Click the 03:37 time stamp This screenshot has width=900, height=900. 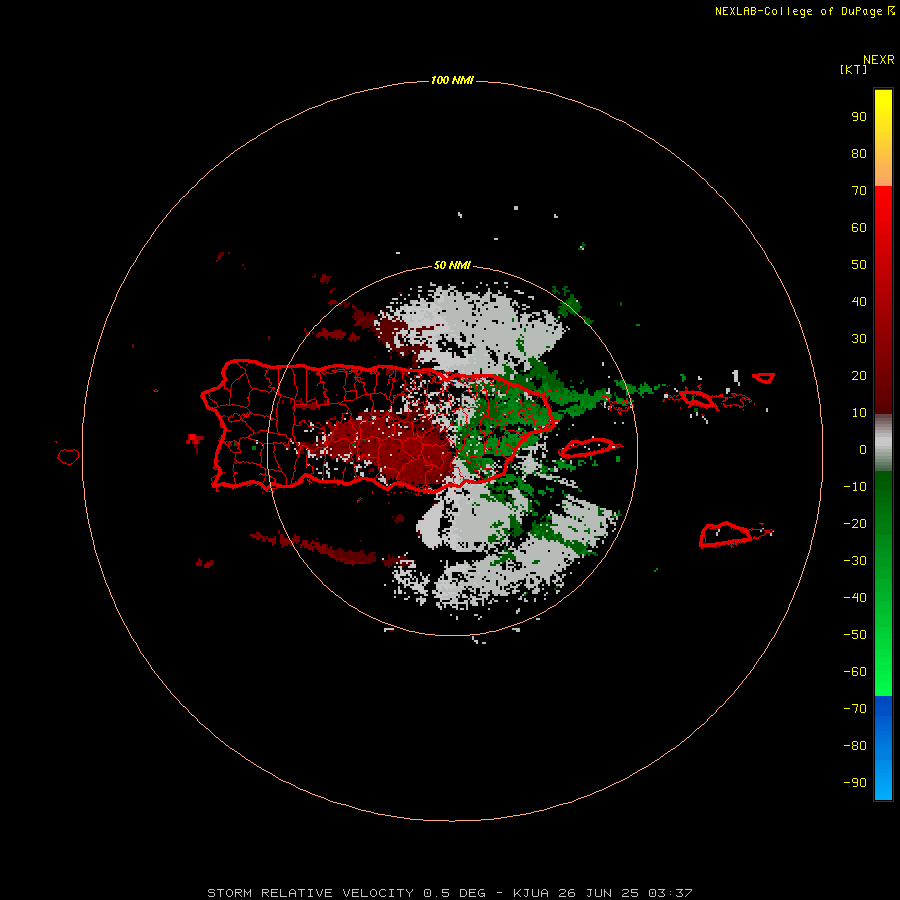point(670,893)
